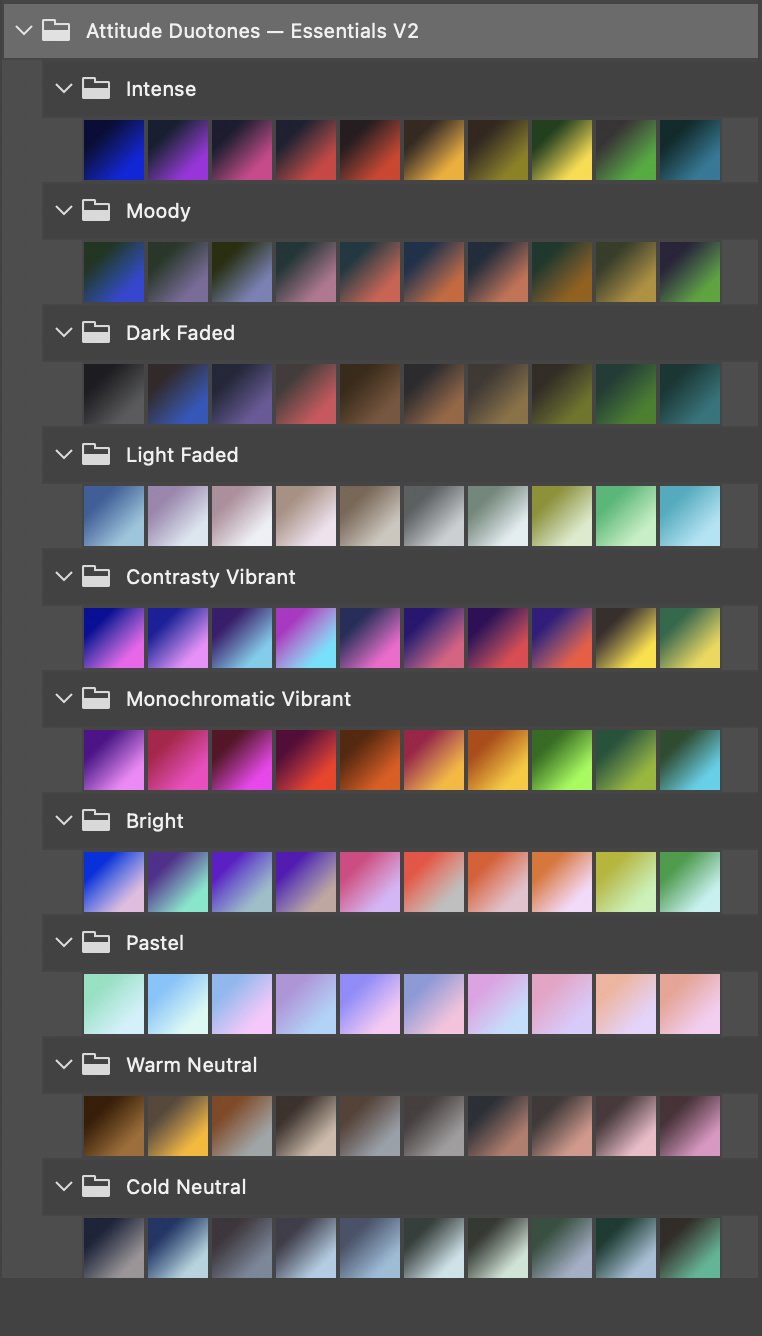The height and width of the screenshot is (1336, 762).
Task: Pick the last green-to-mint Bright gradient
Action: pyautogui.click(x=689, y=882)
